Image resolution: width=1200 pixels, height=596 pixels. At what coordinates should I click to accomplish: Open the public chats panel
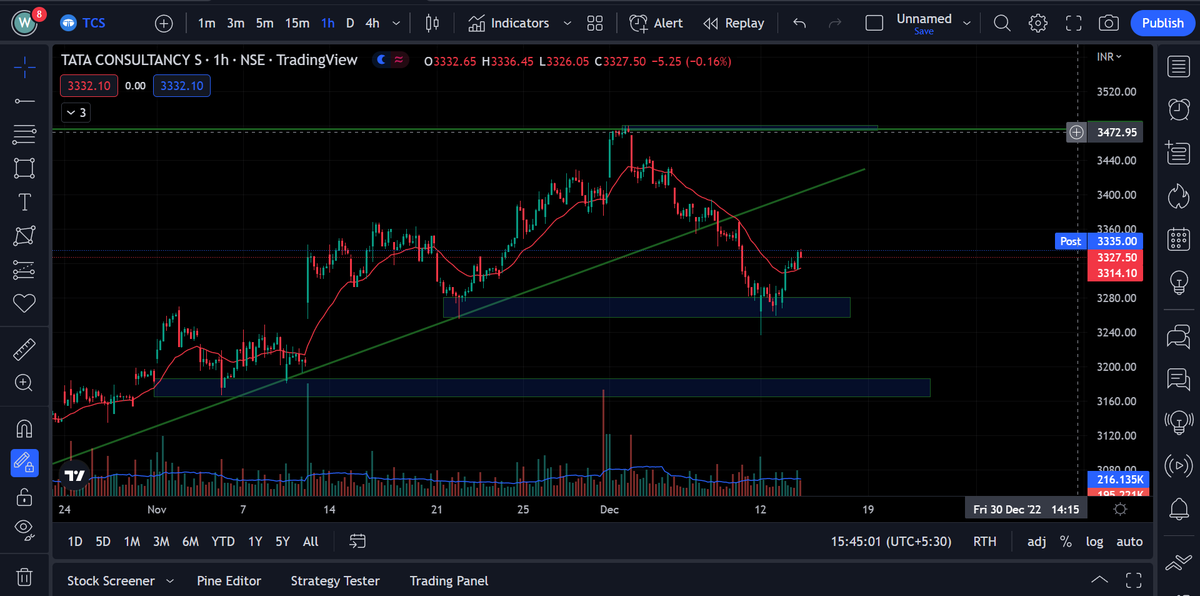tap(1178, 336)
